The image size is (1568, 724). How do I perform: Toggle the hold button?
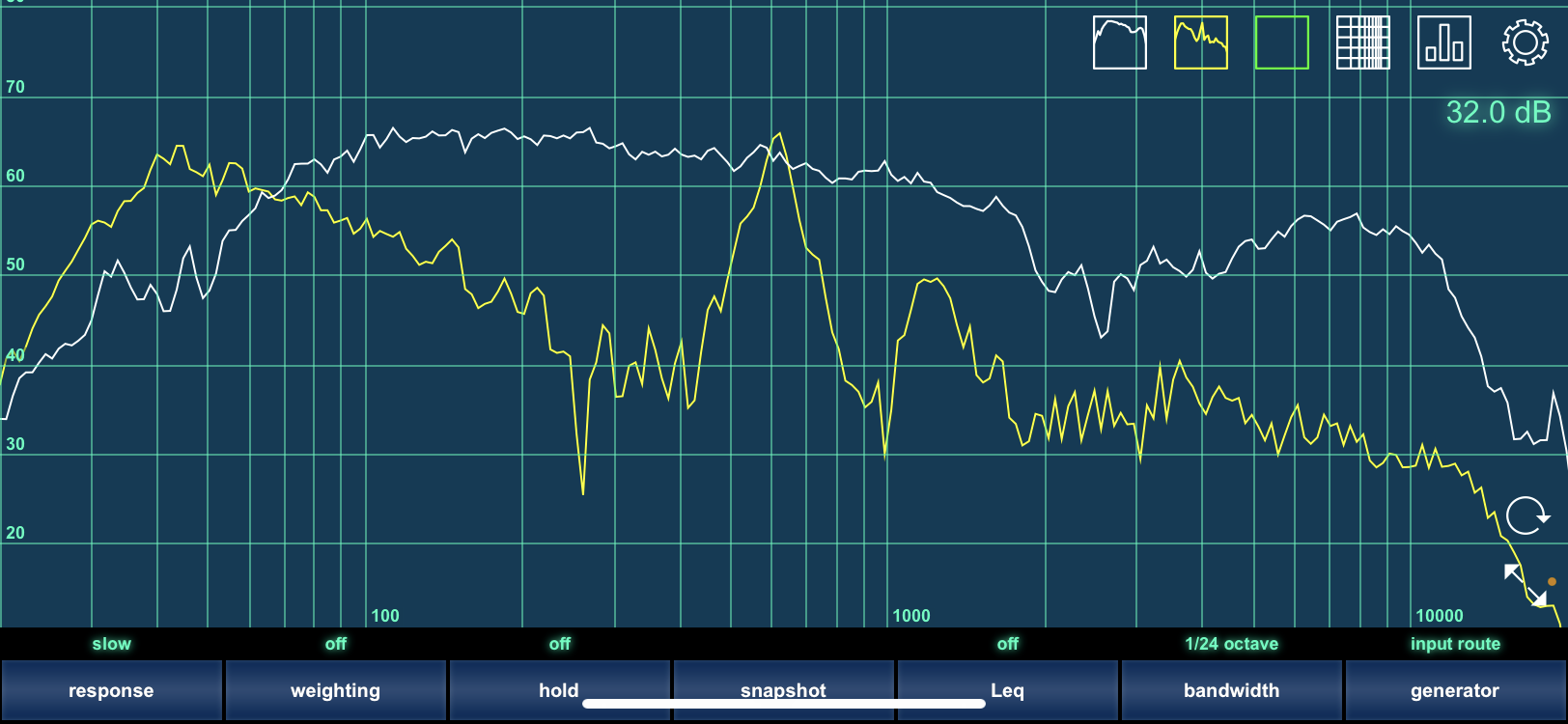pyautogui.click(x=559, y=689)
